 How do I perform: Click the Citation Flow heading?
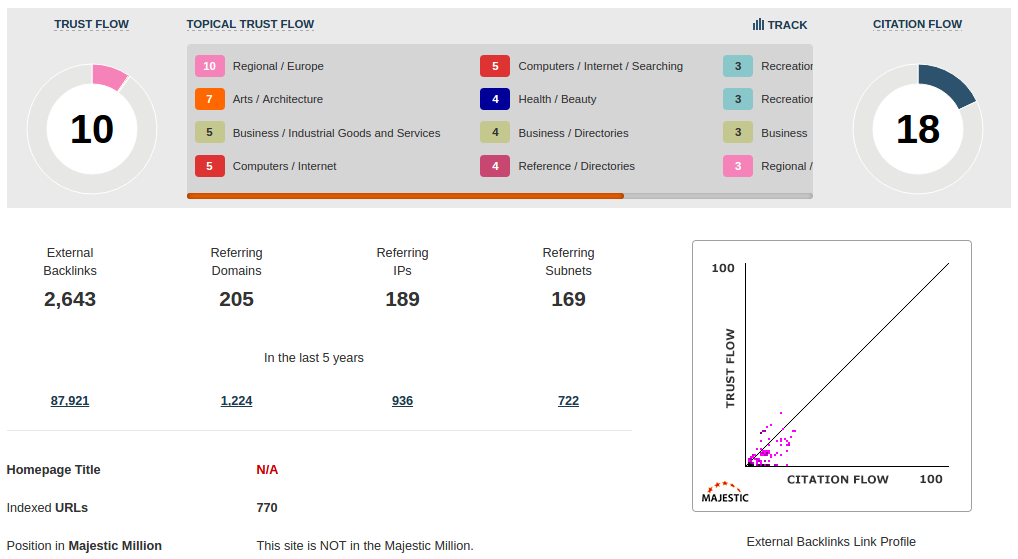coord(917,24)
